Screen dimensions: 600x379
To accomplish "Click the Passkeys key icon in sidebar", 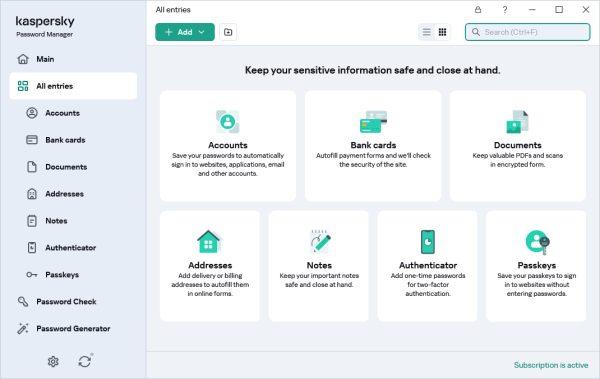I will 32,274.
